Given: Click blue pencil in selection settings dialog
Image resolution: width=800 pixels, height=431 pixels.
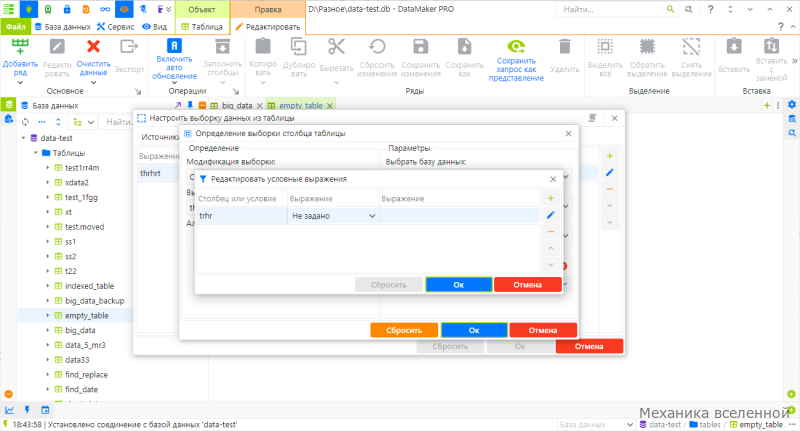Looking at the screenshot, I should (x=609, y=173).
